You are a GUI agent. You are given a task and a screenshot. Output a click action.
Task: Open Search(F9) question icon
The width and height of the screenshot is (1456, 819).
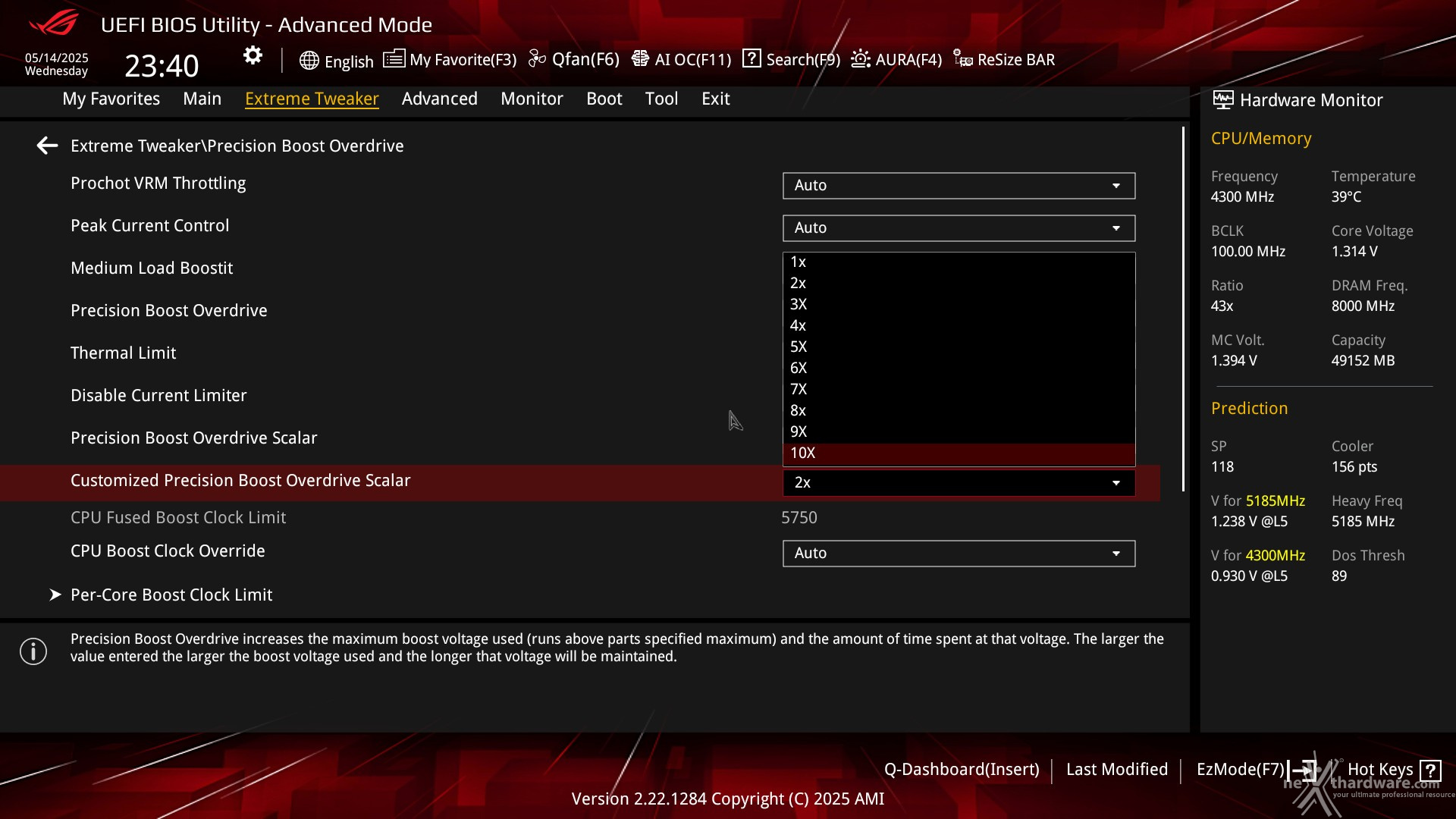(752, 58)
